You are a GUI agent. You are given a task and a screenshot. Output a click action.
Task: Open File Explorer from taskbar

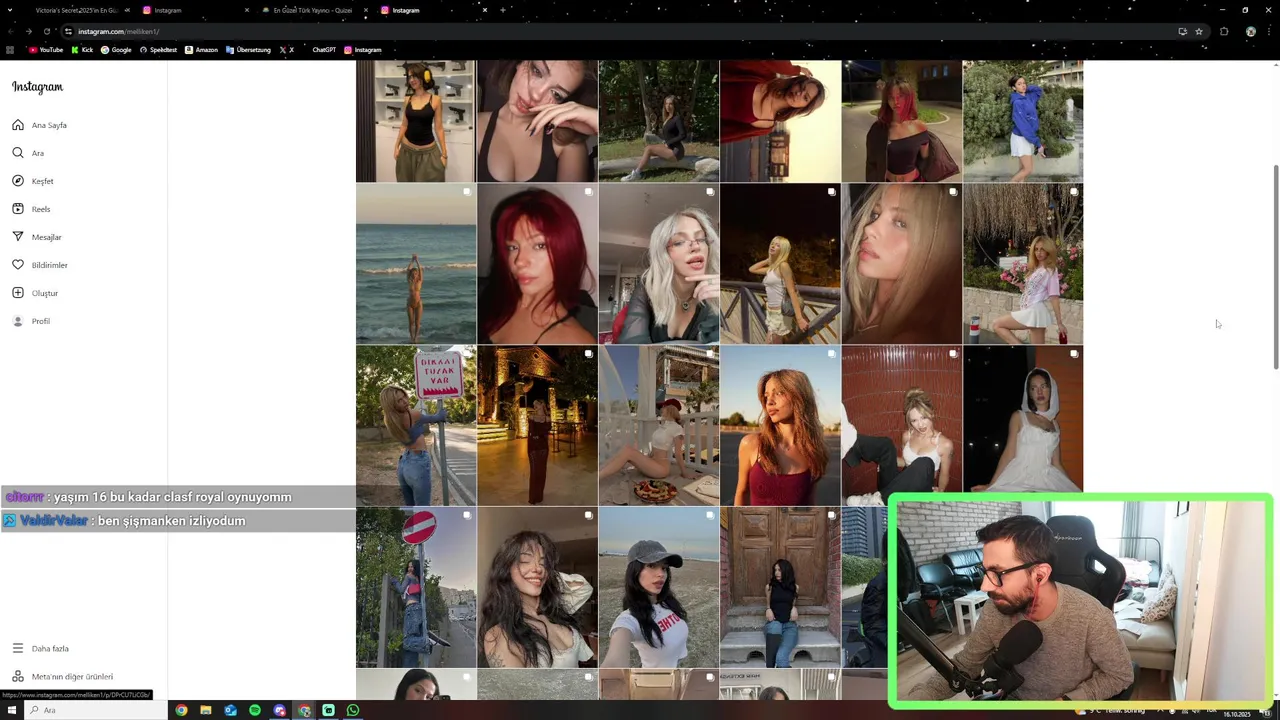[206, 710]
